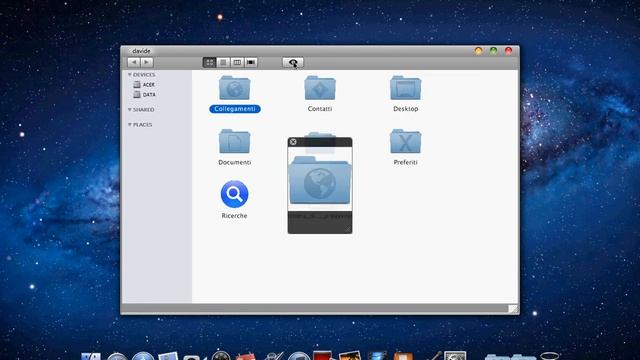Go forward with the right arrow button
This screenshot has width=640, height=360.
click(x=147, y=62)
